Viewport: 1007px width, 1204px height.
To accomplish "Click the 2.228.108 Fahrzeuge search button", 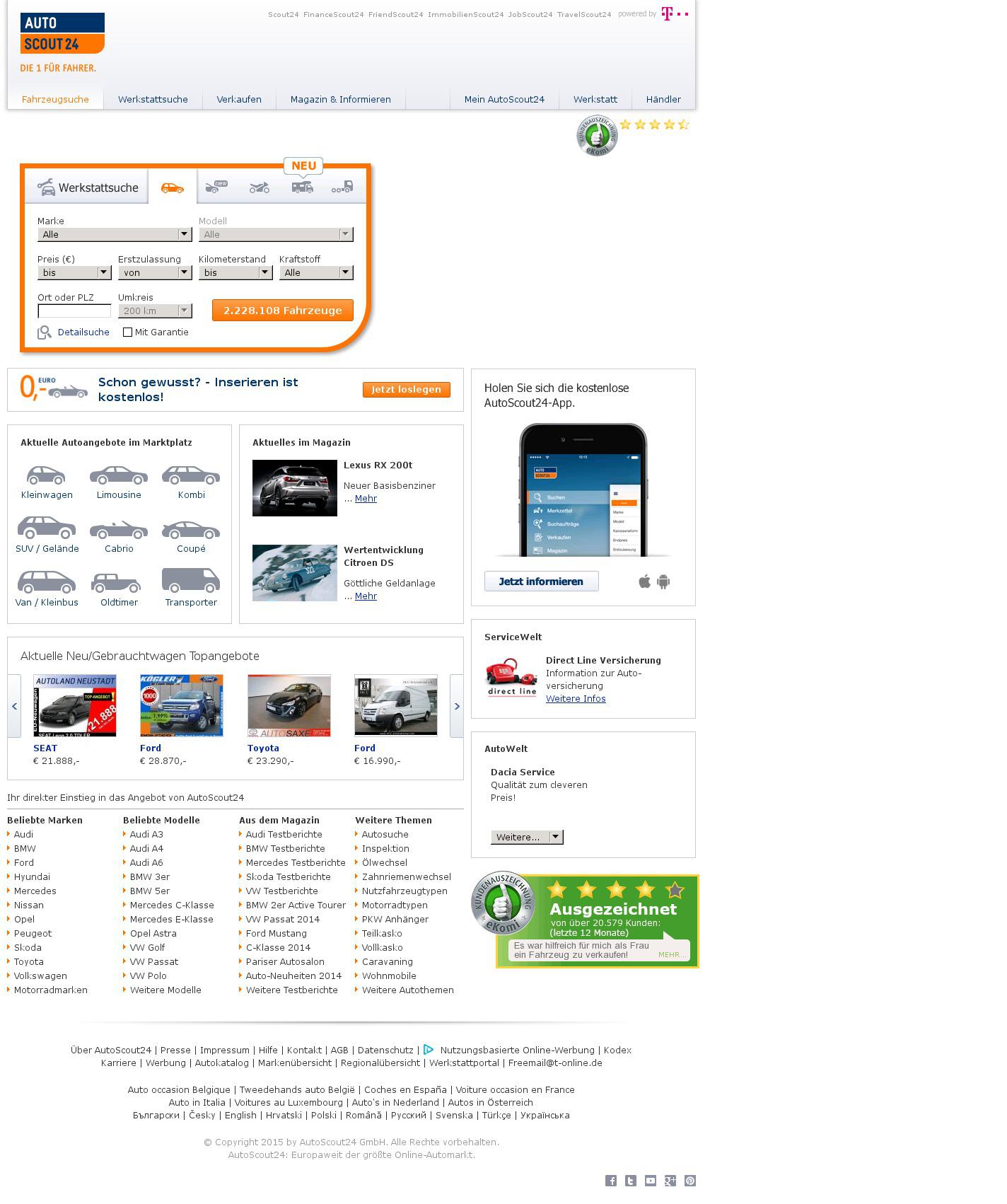I will point(283,310).
